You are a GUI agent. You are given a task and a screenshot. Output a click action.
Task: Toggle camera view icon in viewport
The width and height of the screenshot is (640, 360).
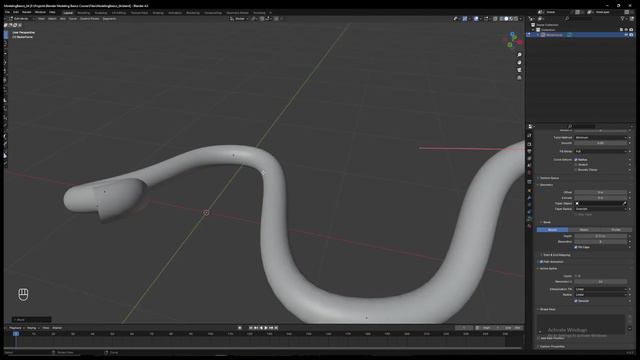(x=519, y=70)
